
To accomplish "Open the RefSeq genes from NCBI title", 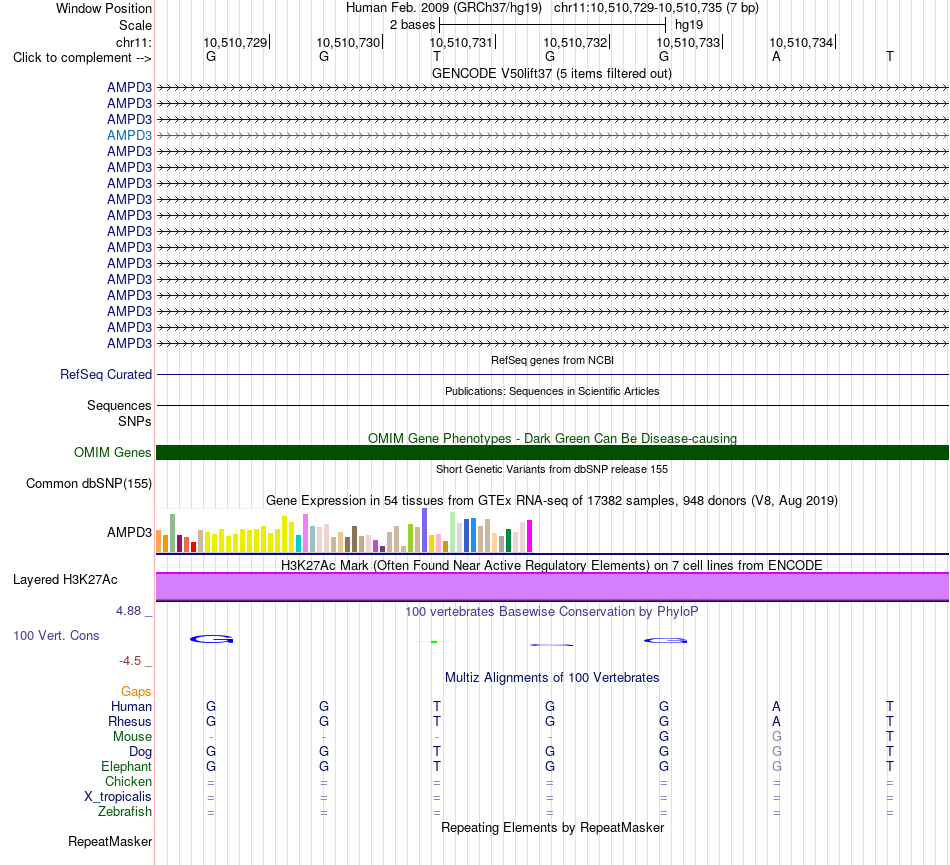I will tap(552, 360).
